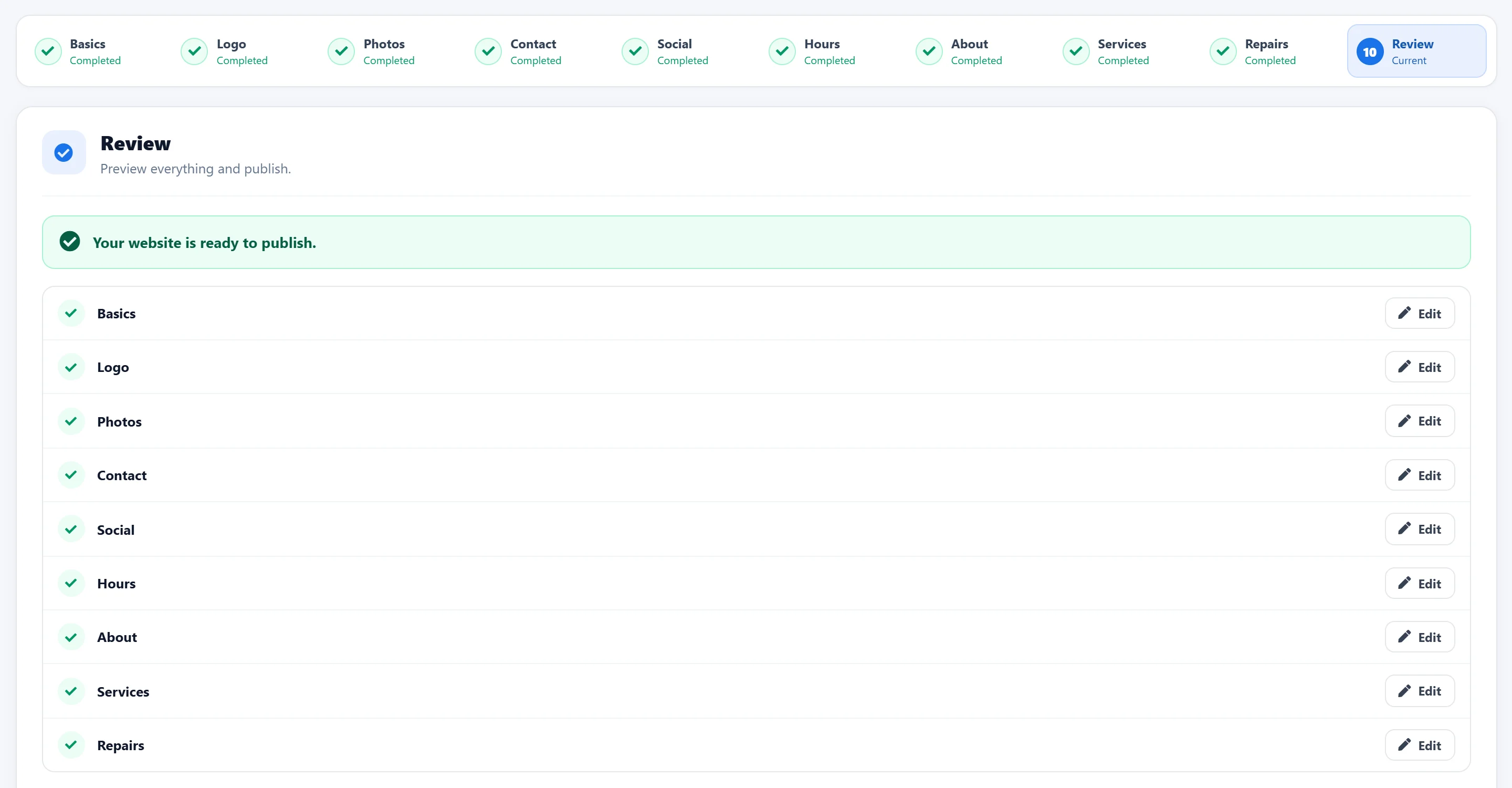Open the Social step in stepper
Screen dimensions: 1512x788
coord(681,51)
